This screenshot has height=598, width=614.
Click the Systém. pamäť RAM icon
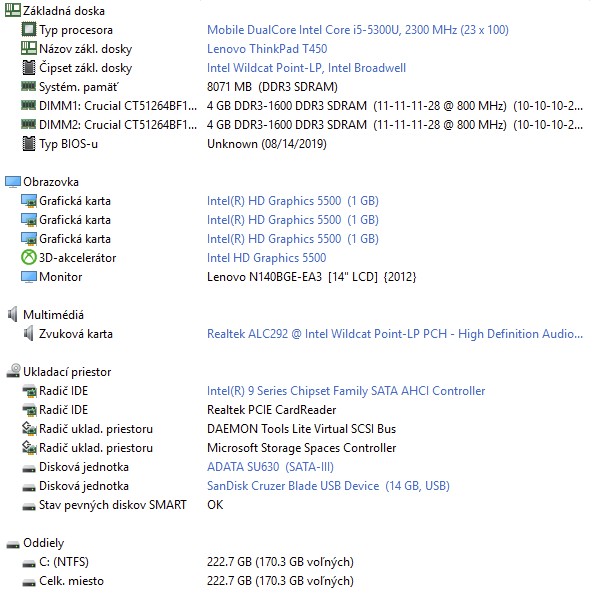click(29, 86)
